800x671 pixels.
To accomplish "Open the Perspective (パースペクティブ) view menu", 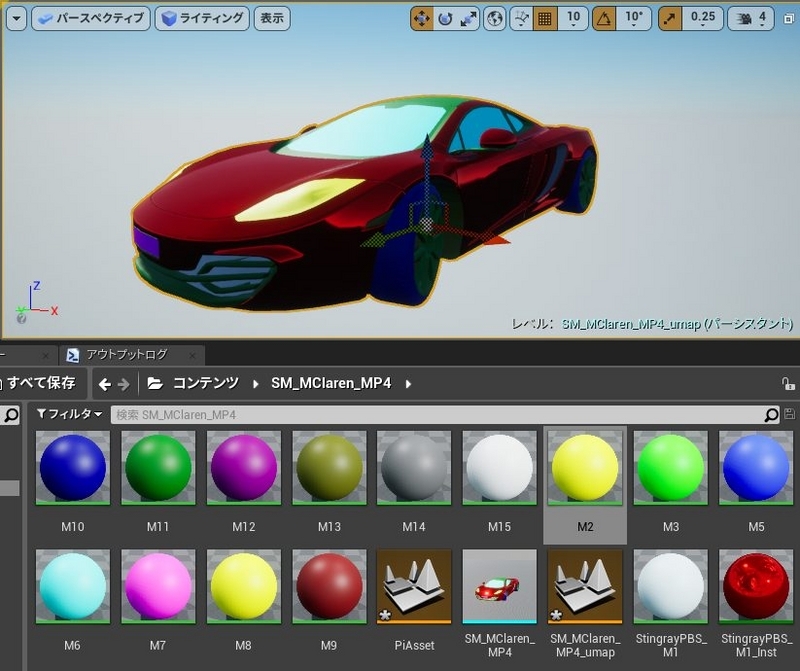I will pyautogui.click(x=91, y=18).
